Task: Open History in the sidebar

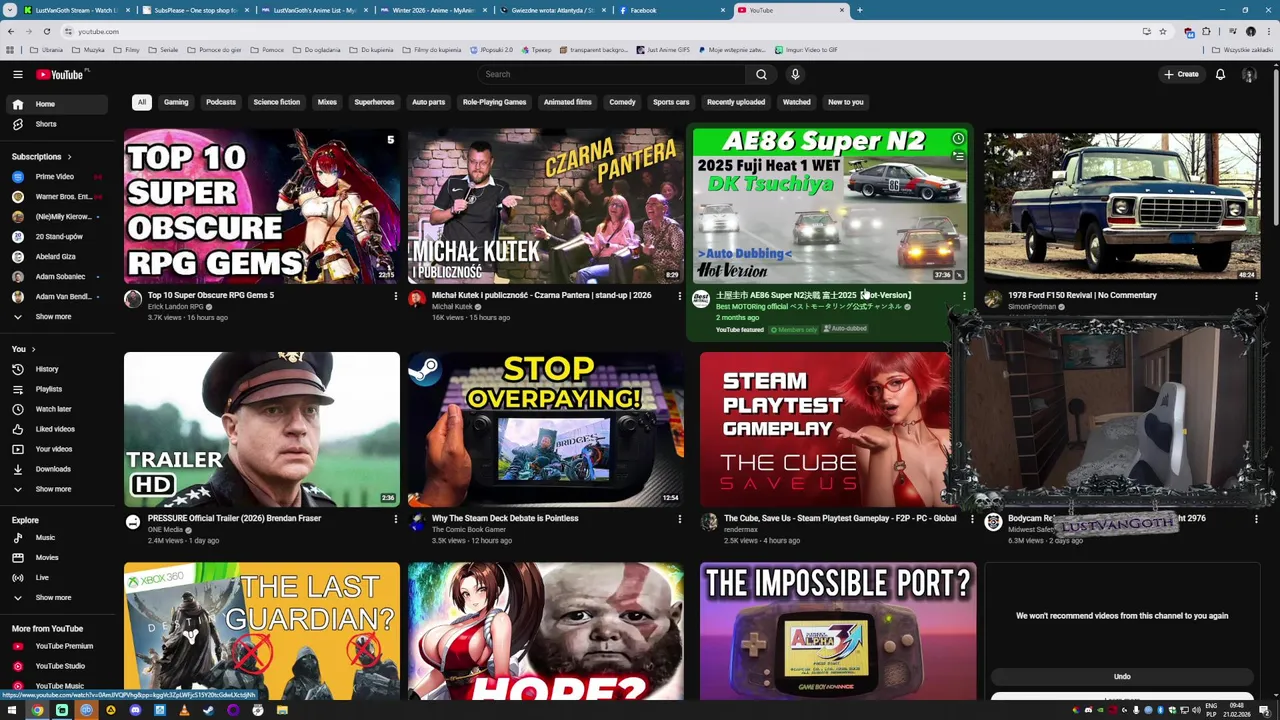Action: point(56,369)
